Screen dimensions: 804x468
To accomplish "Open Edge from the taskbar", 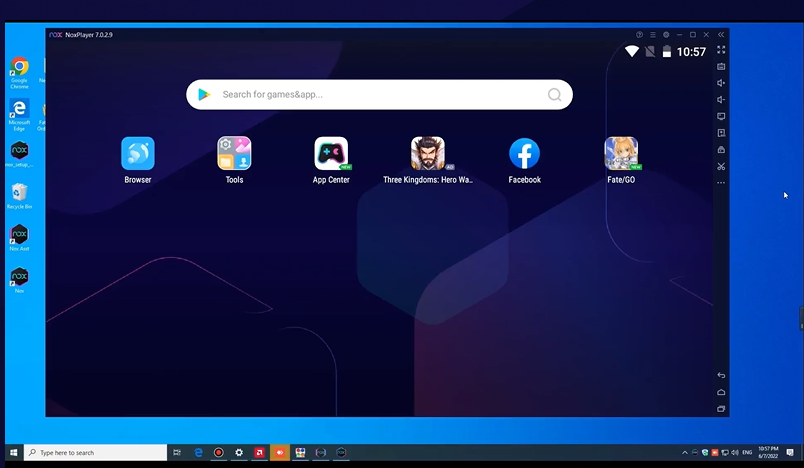I will (198, 453).
